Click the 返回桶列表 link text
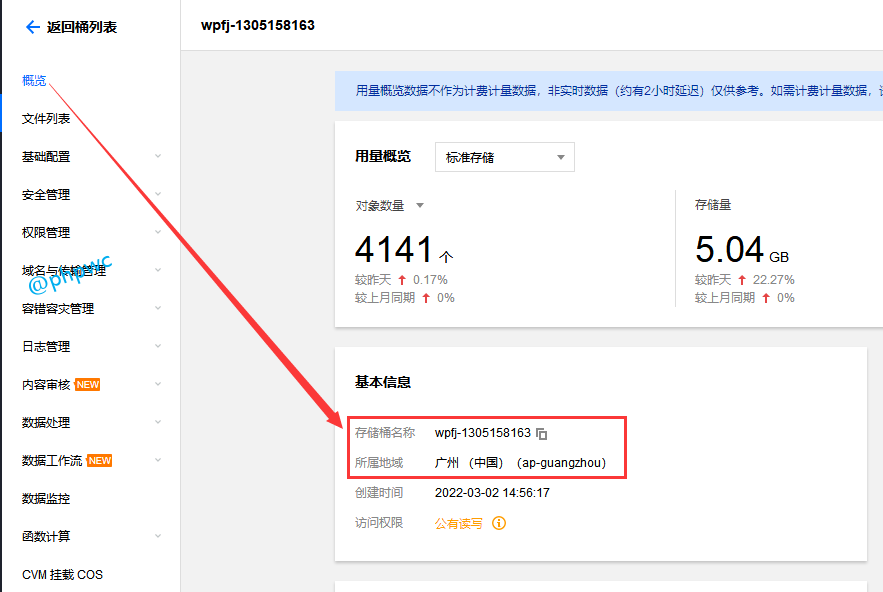 coord(82,27)
